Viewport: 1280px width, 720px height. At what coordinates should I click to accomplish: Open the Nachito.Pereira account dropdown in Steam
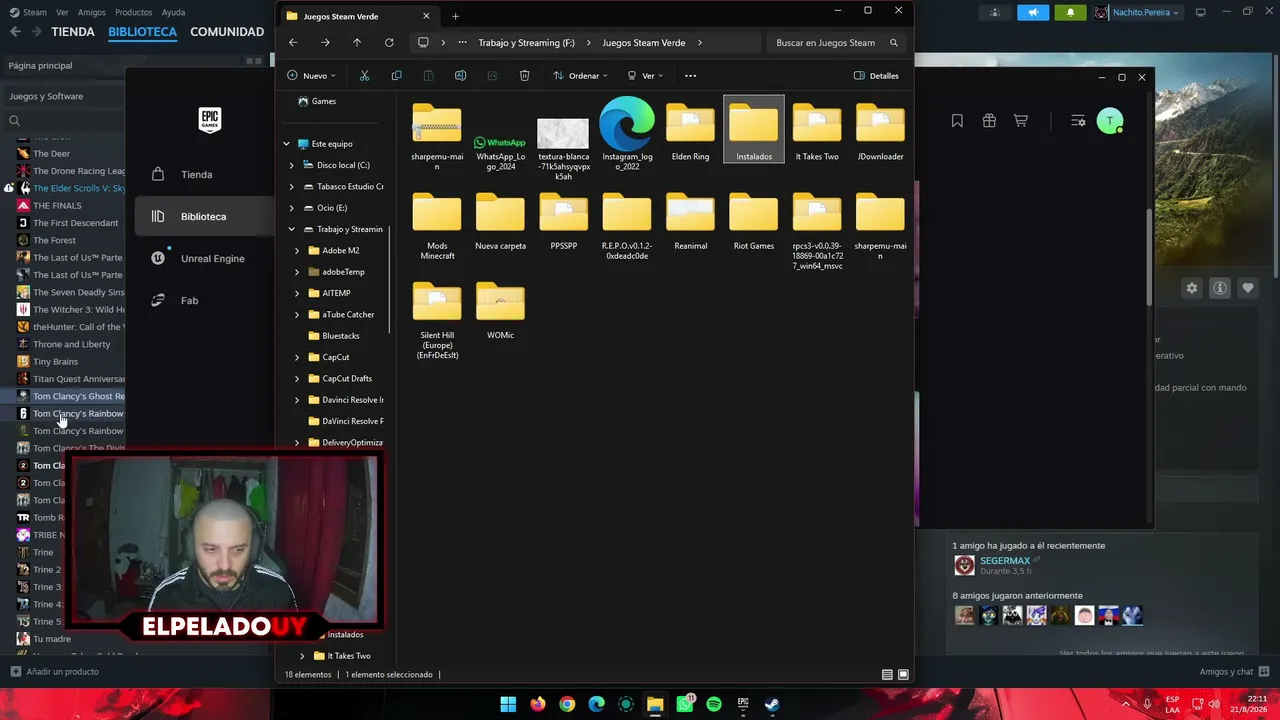click(1137, 12)
